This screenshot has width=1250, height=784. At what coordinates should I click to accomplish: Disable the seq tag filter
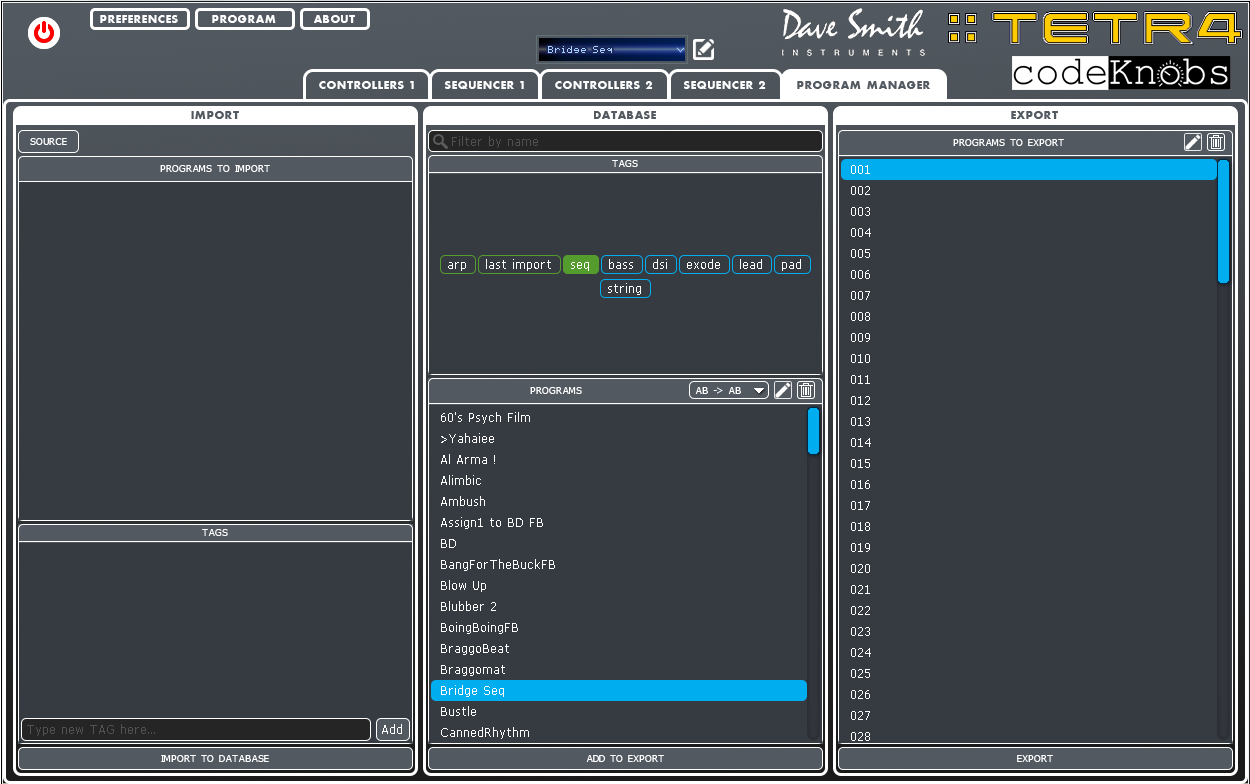point(581,265)
